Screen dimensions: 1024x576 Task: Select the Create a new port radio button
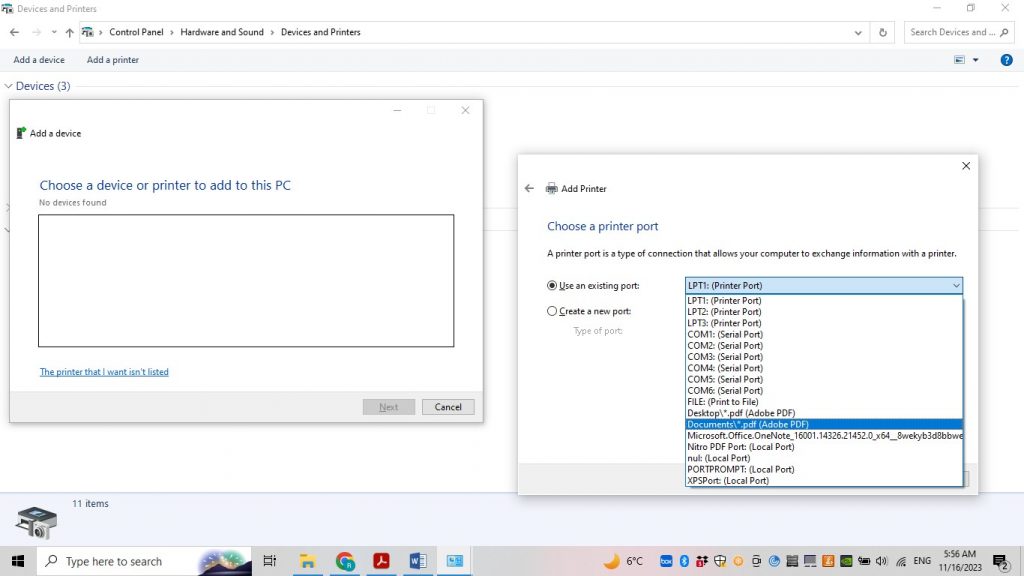pyautogui.click(x=552, y=311)
